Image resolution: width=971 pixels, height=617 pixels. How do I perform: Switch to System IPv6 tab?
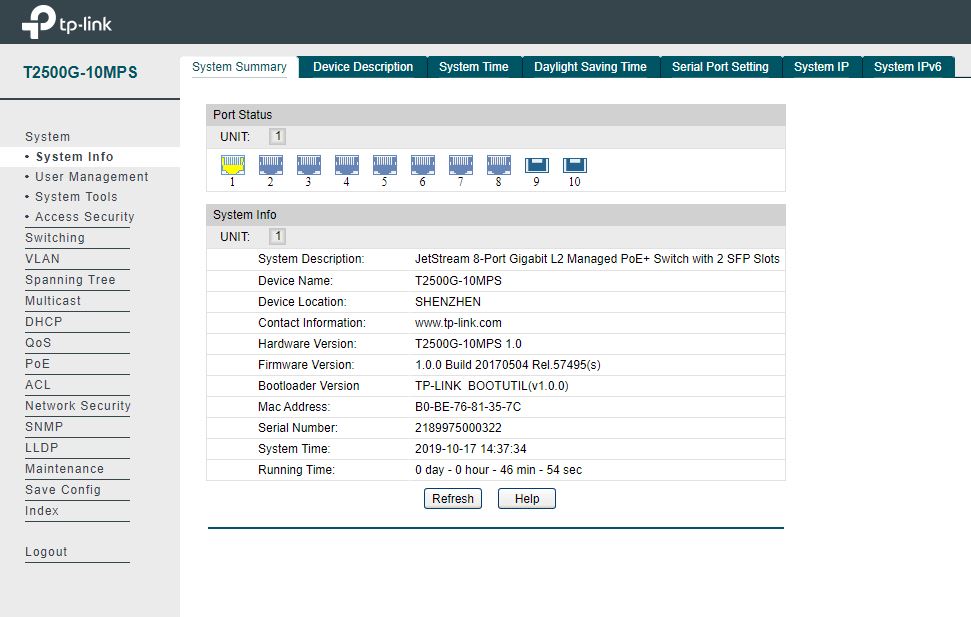pos(907,67)
